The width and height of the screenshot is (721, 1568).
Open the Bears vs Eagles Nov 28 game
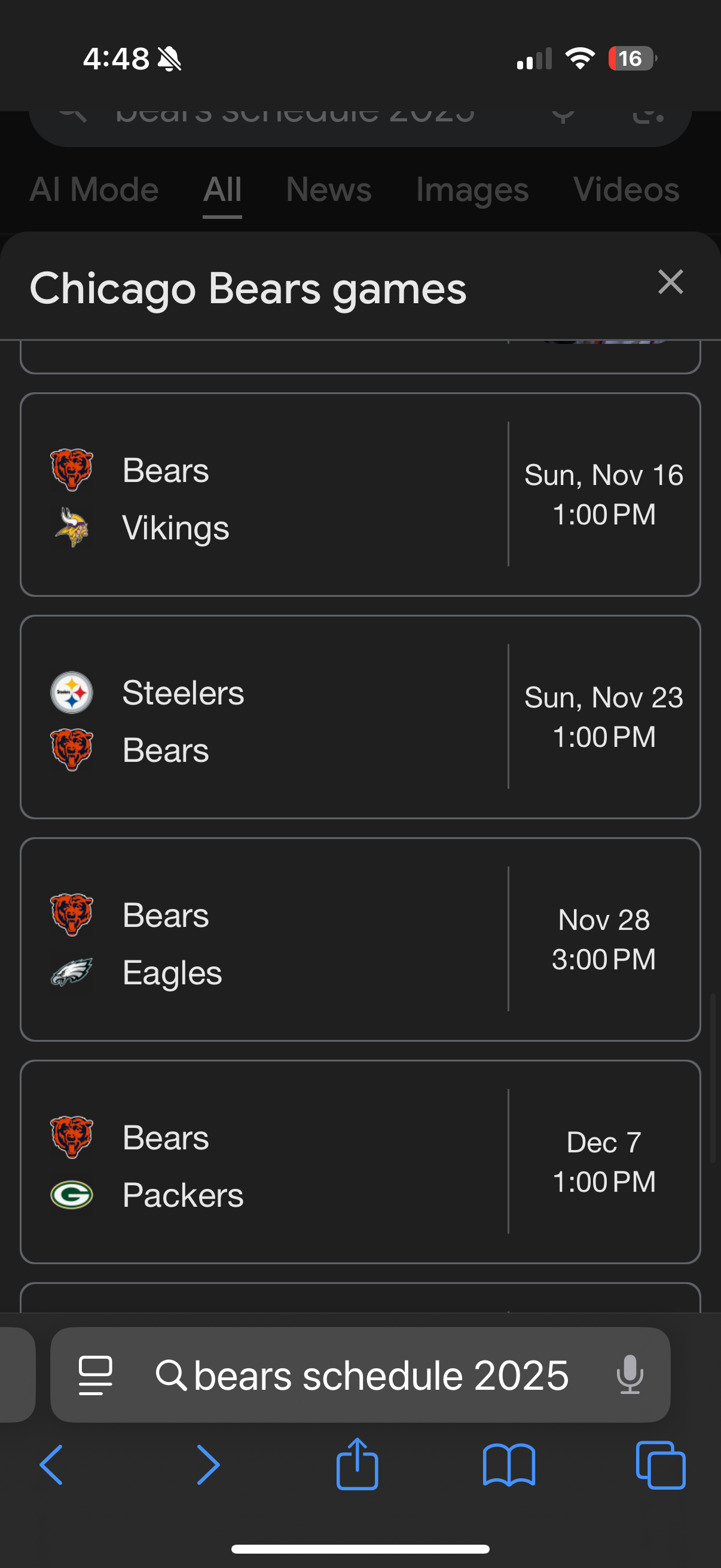tap(360, 939)
